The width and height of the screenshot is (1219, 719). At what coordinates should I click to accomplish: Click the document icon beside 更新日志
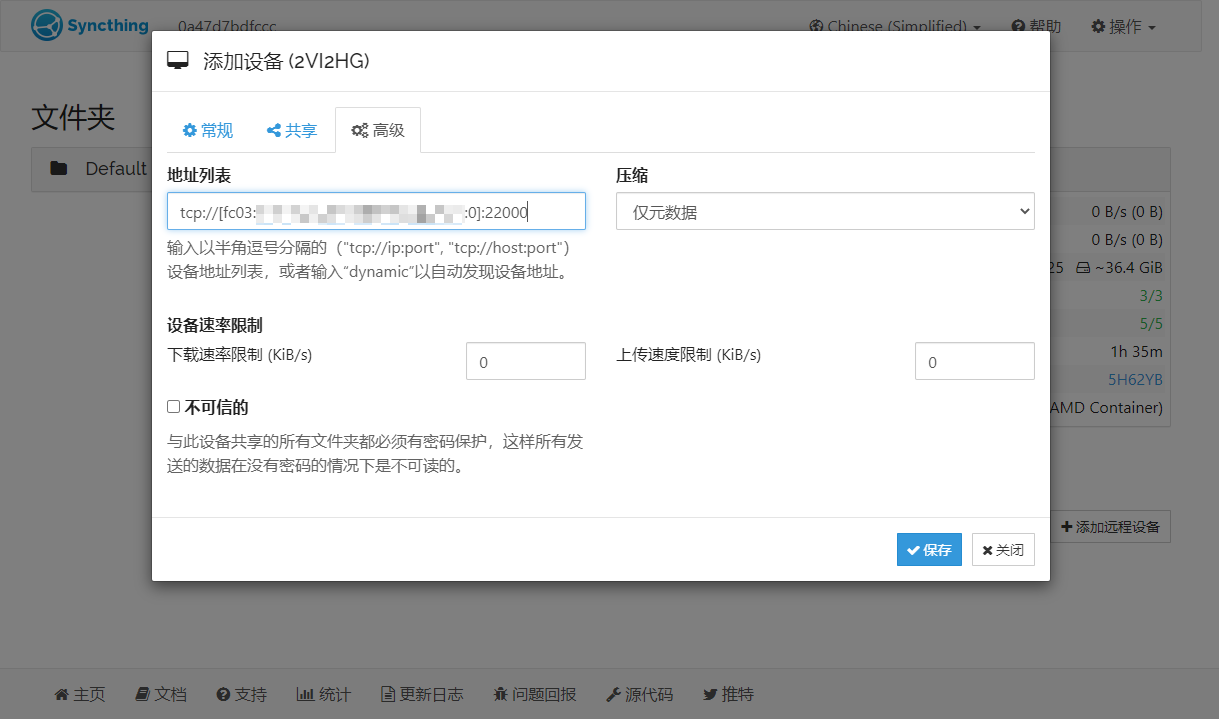388,694
